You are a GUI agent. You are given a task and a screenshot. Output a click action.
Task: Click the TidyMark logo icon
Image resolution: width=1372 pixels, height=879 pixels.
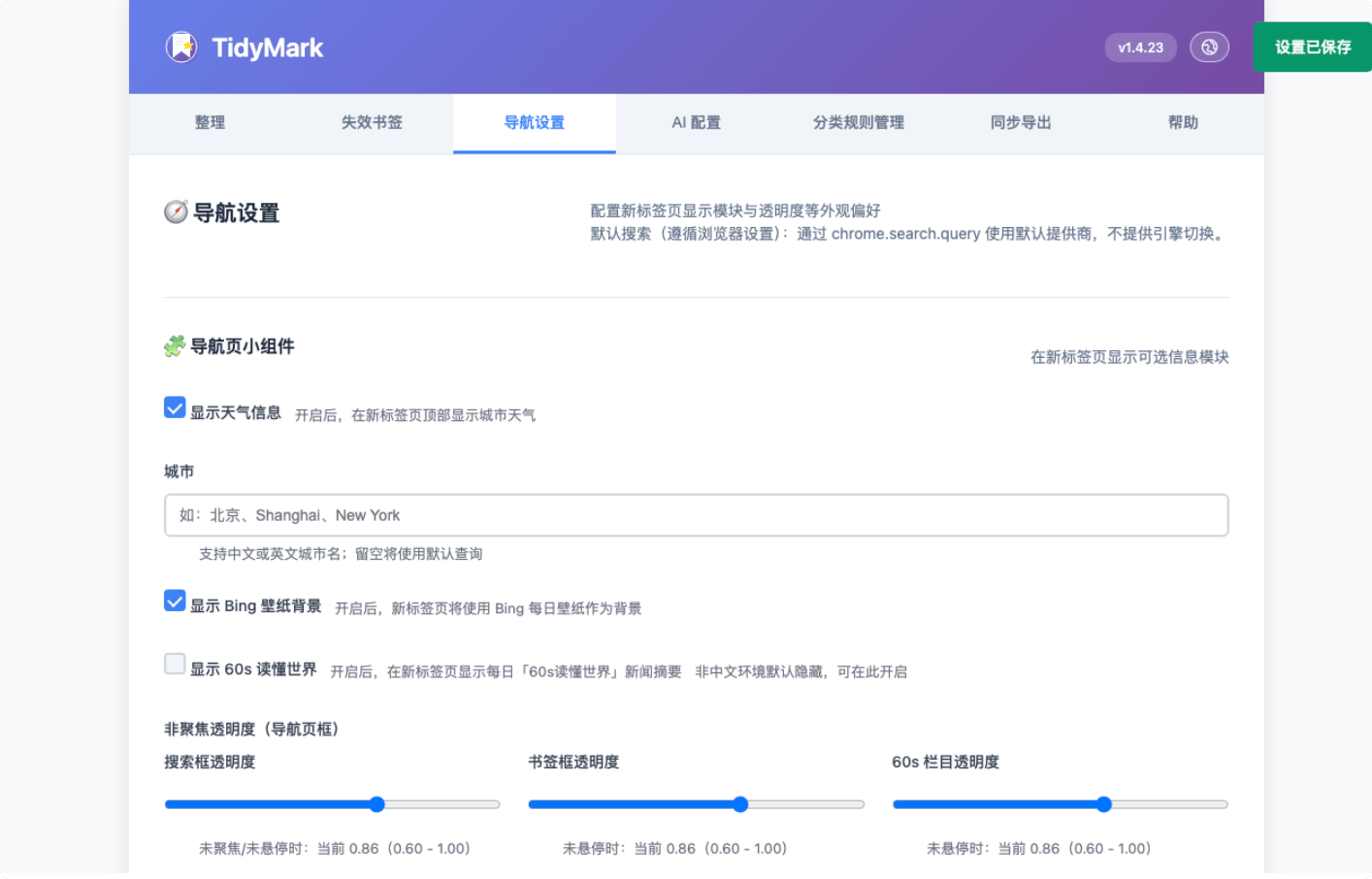(183, 47)
